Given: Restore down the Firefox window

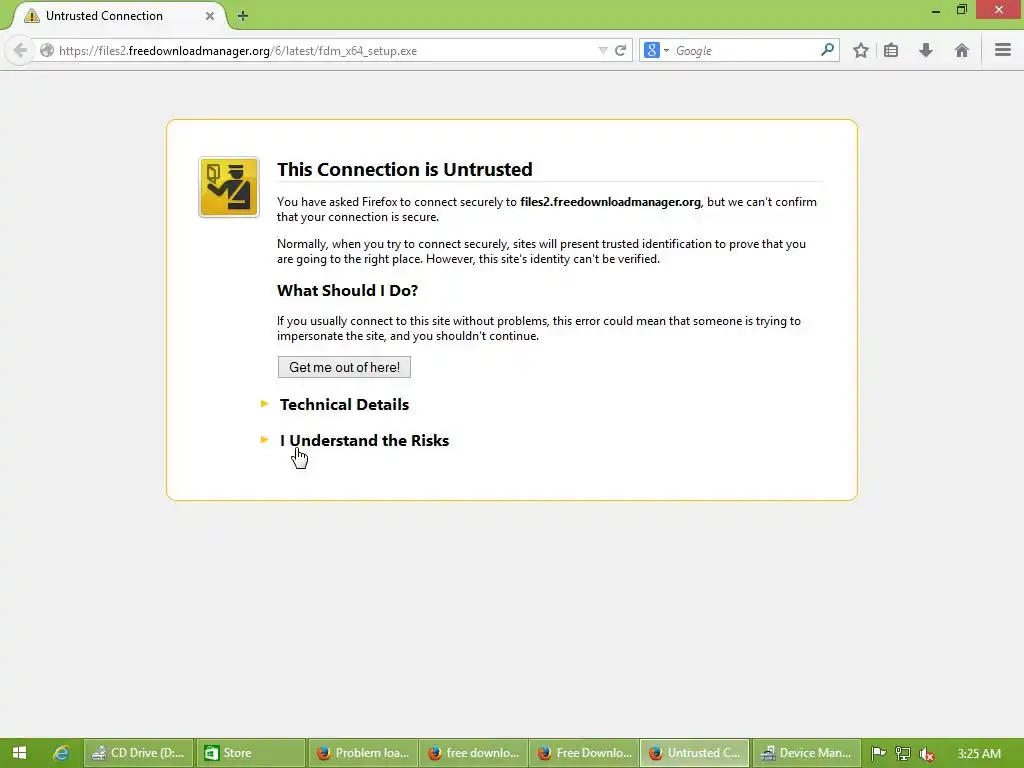Looking at the screenshot, I should click(961, 10).
